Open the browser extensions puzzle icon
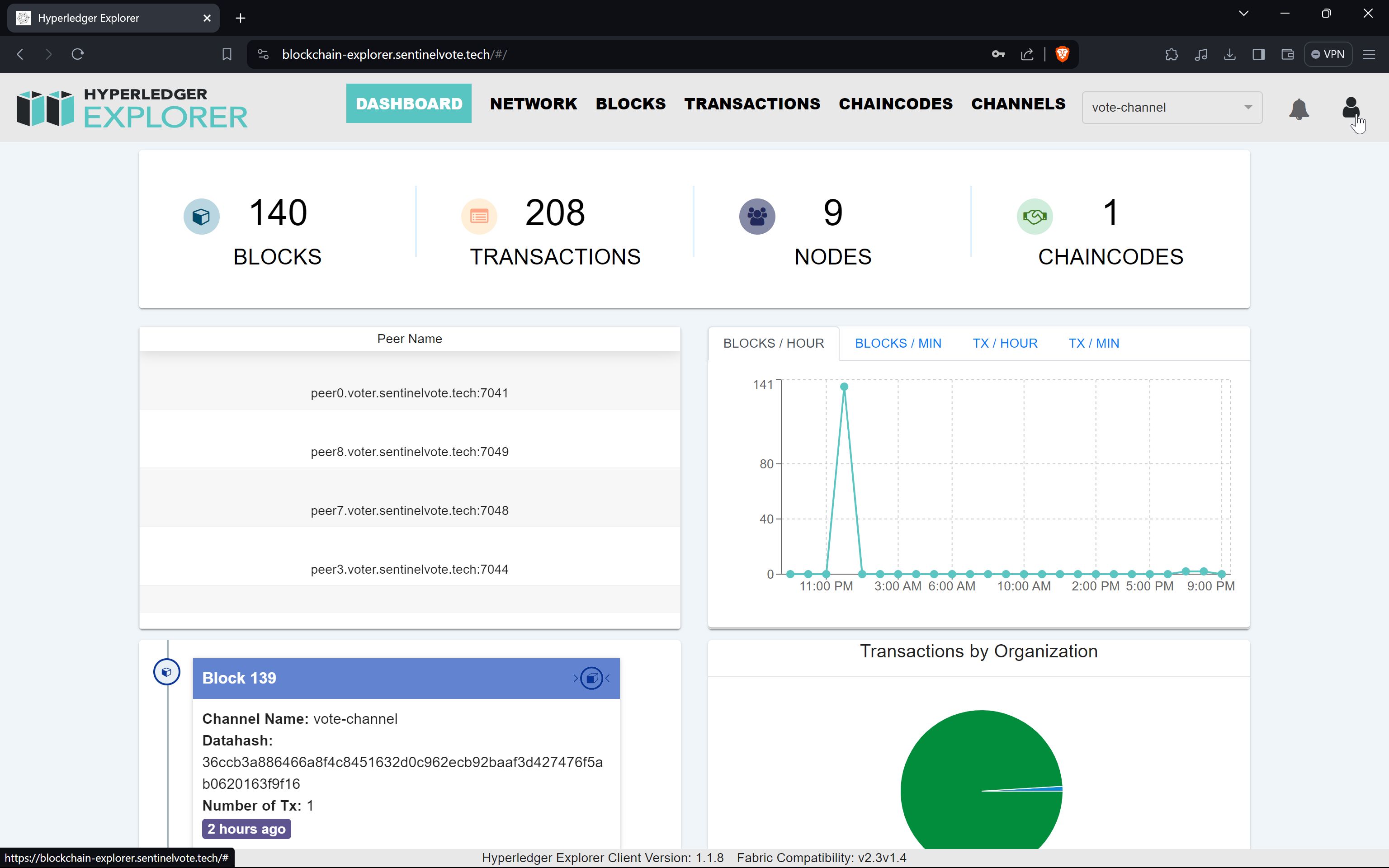Image resolution: width=1389 pixels, height=868 pixels. (x=1172, y=54)
